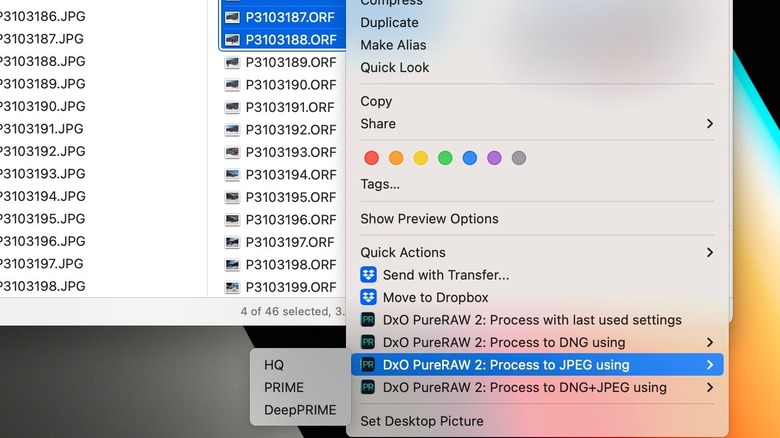Click file icon of P3103193.ORF

(x=232, y=152)
